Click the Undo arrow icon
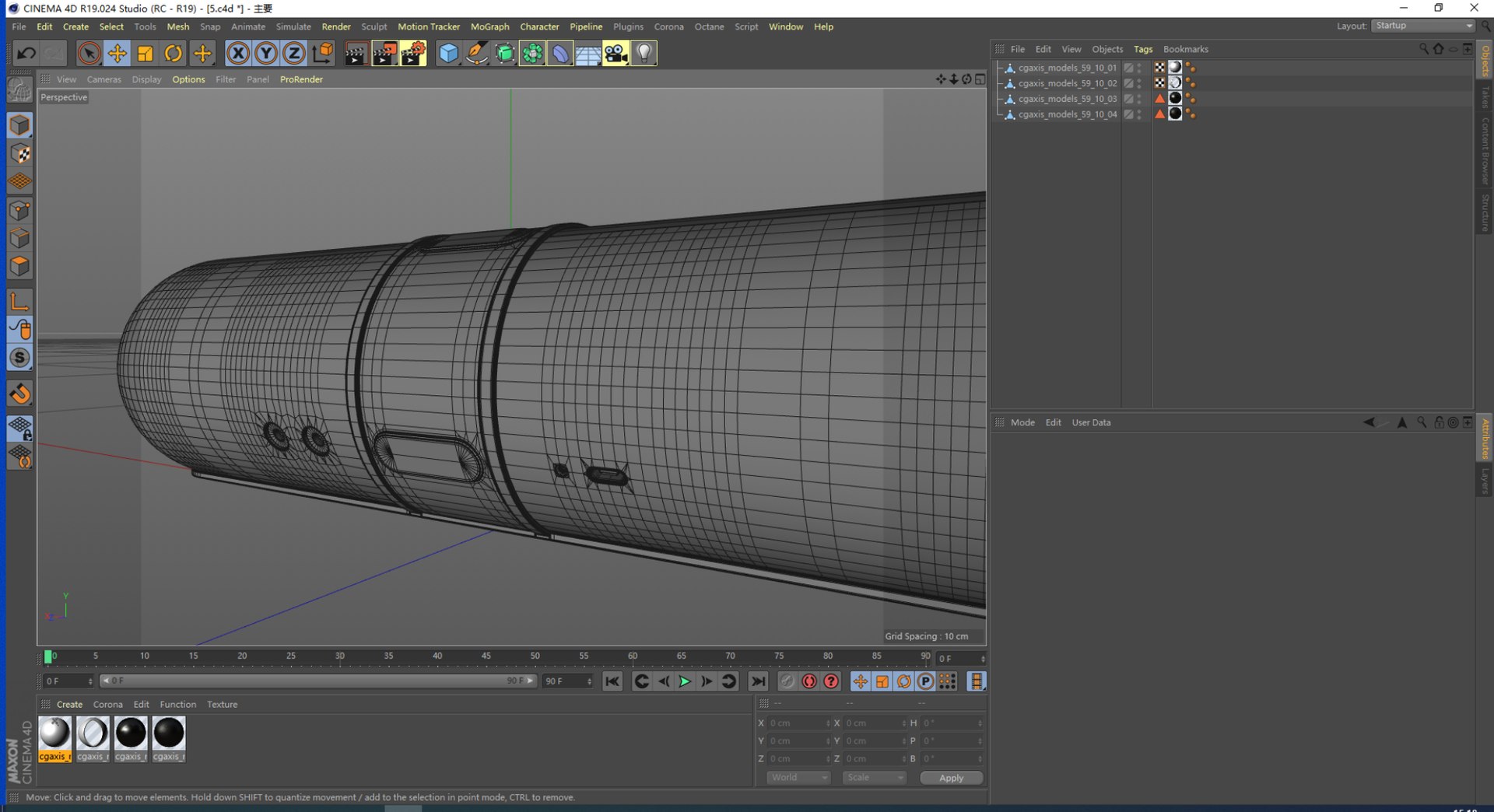The width and height of the screenshot is (1494, 812). tap(26, 53)
